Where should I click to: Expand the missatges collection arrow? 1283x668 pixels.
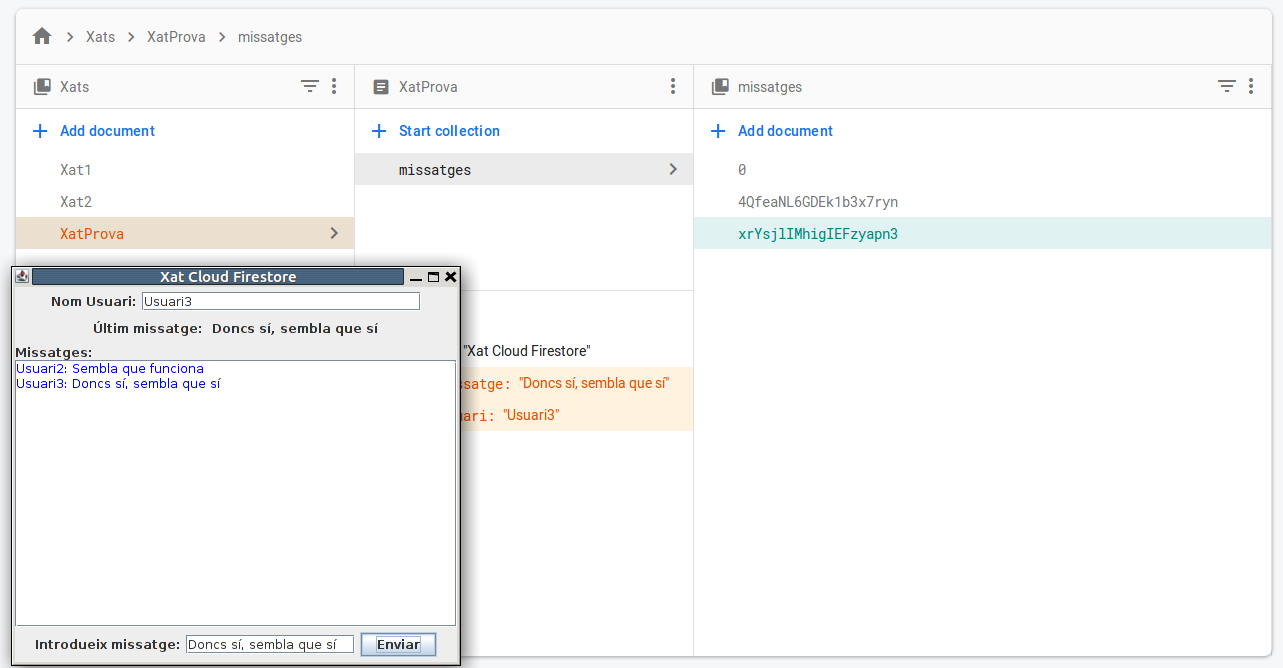point(673,170)
